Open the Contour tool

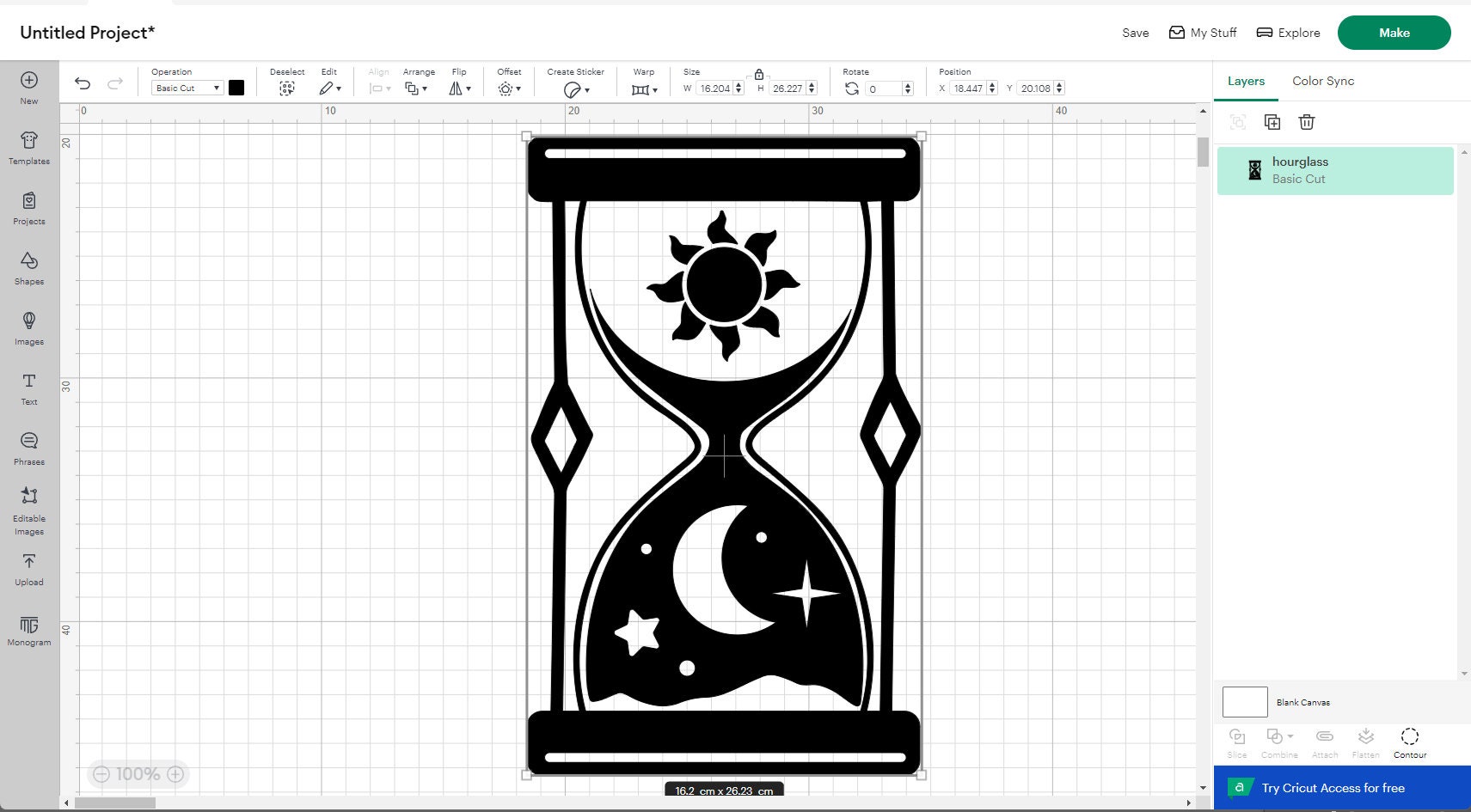point(1410,742)
